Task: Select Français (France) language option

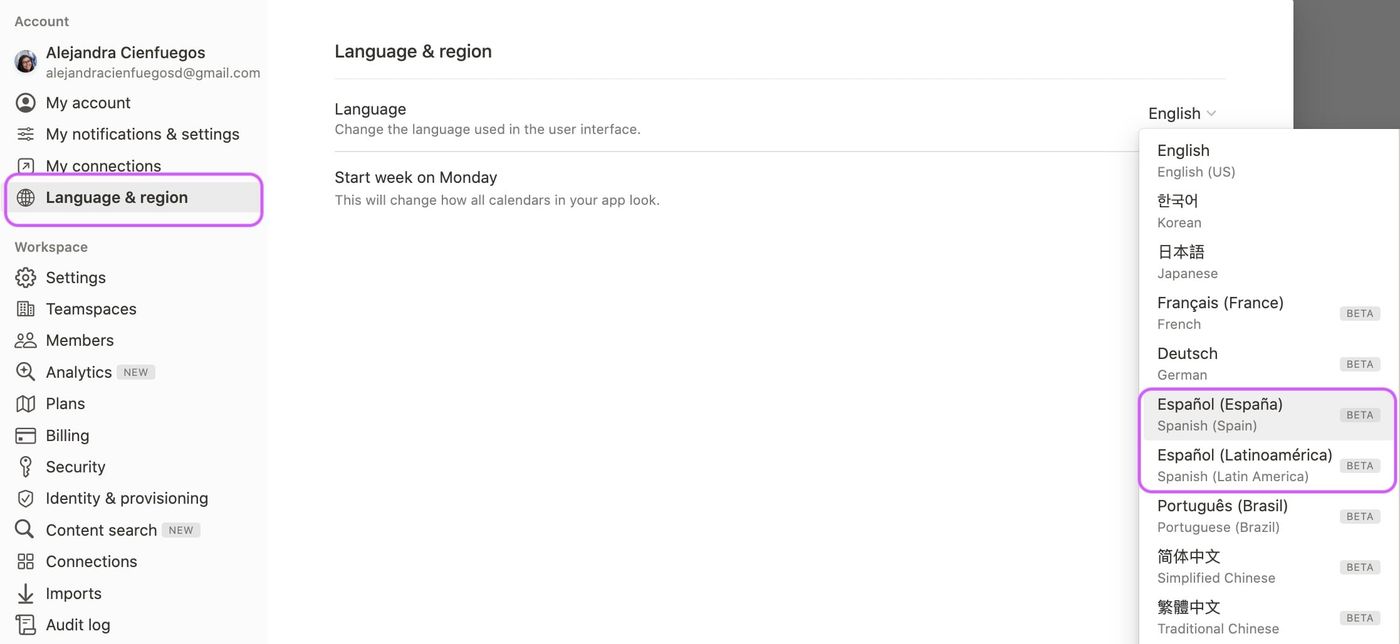Action: [1268, 313]
